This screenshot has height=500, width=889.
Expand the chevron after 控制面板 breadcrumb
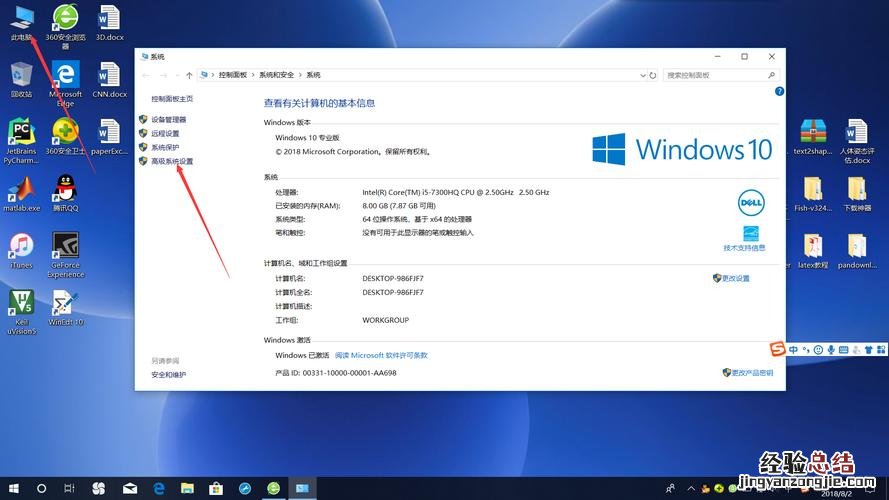pyautogui.click(x=253, y=75)
